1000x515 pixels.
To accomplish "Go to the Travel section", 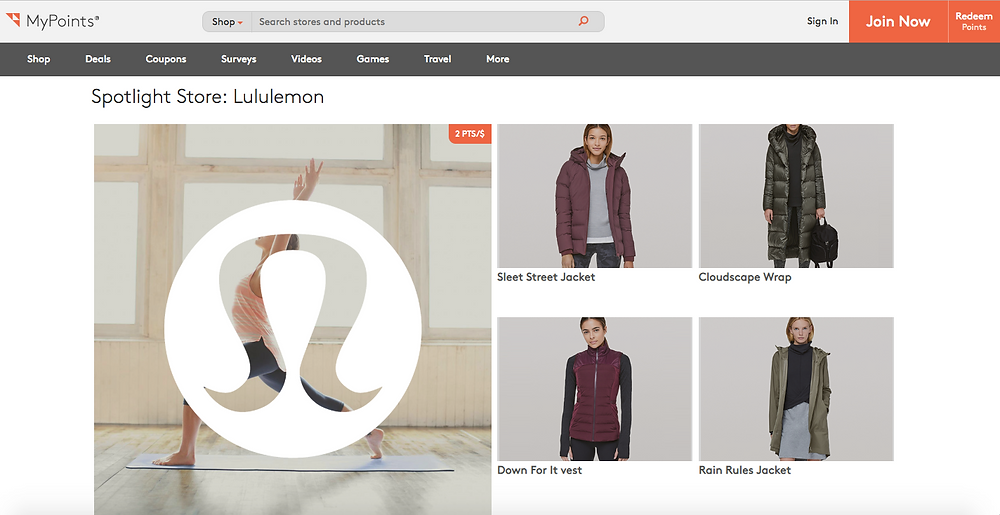I will [438, 59].
